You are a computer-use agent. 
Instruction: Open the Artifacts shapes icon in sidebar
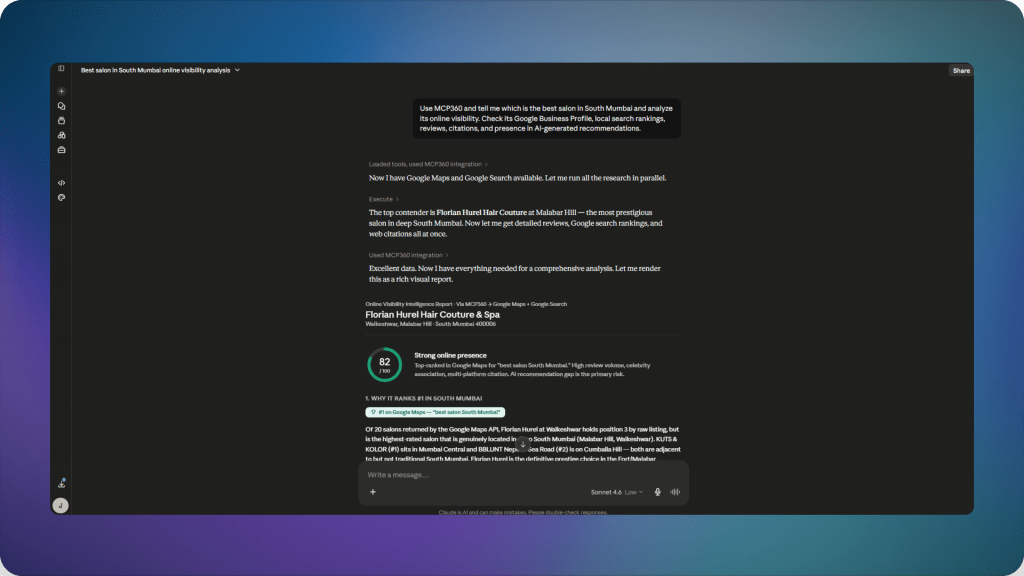[x=61, y=135]
